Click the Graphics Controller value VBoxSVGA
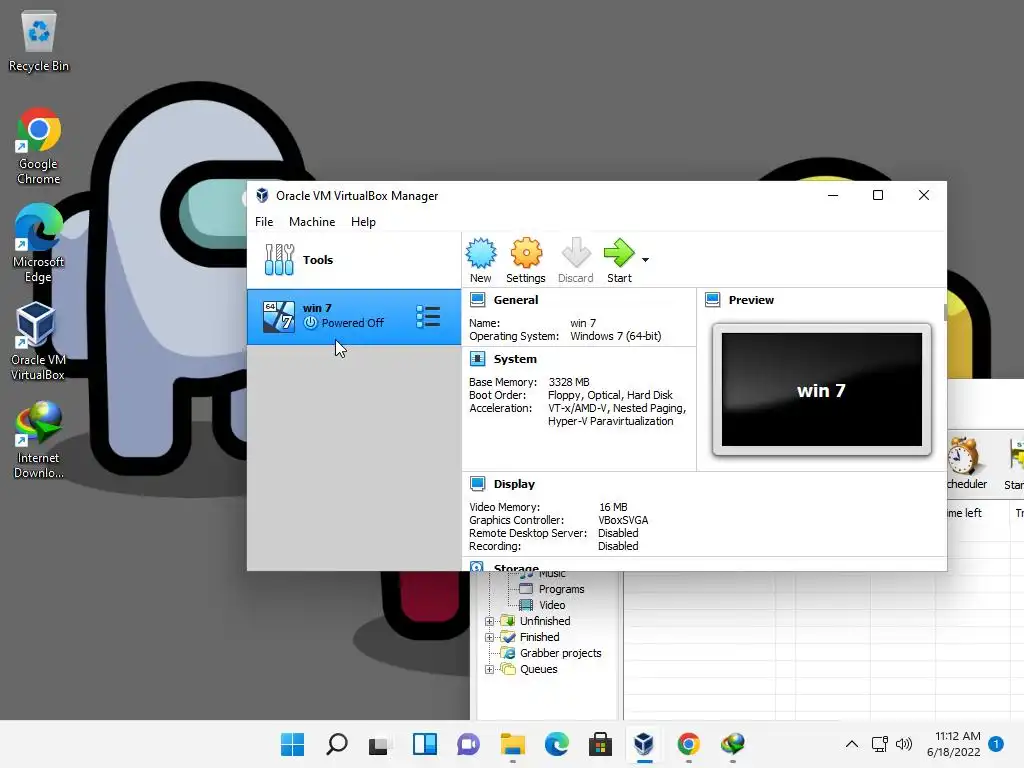This screenshot has width=1024, height=768. pyautogui.click(x=623, y=520)
